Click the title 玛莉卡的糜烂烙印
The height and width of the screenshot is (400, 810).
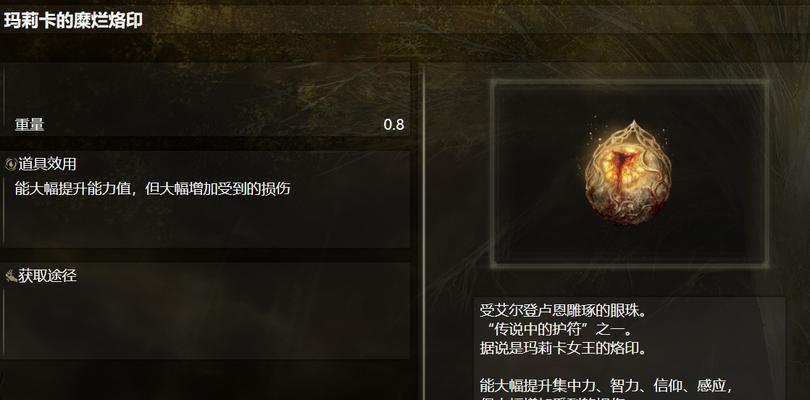pyautogui.click(x=73, y=20)
